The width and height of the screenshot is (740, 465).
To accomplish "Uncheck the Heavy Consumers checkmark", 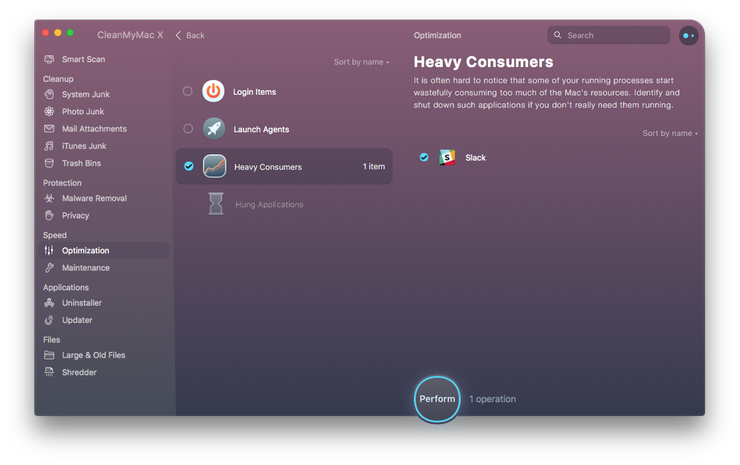I will click(x=189, y=166).
